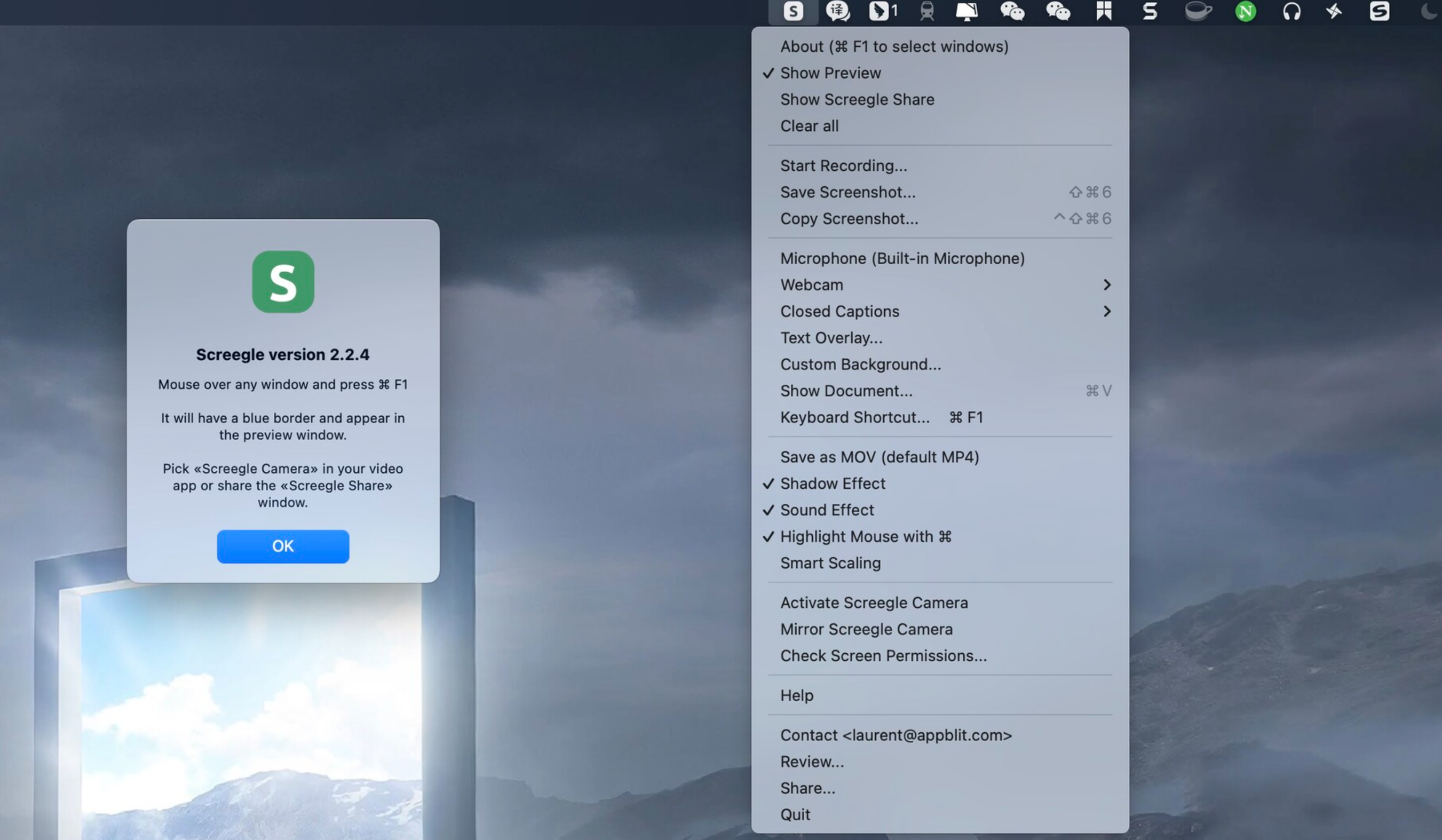Viewport: 1442px width, 840px height.
Task: Open the Help menu item
Action: click(940, 695)
